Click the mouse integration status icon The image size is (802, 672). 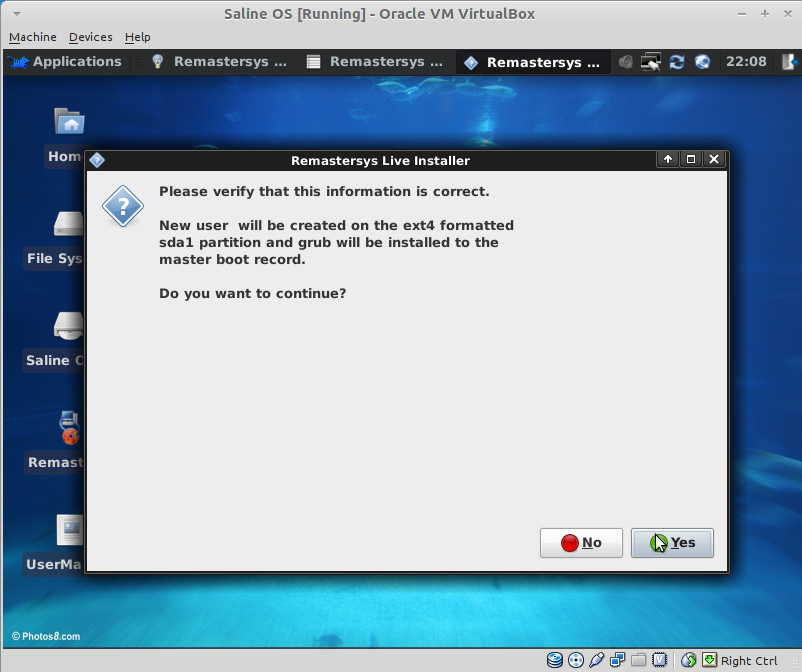(x=688, y=660)
